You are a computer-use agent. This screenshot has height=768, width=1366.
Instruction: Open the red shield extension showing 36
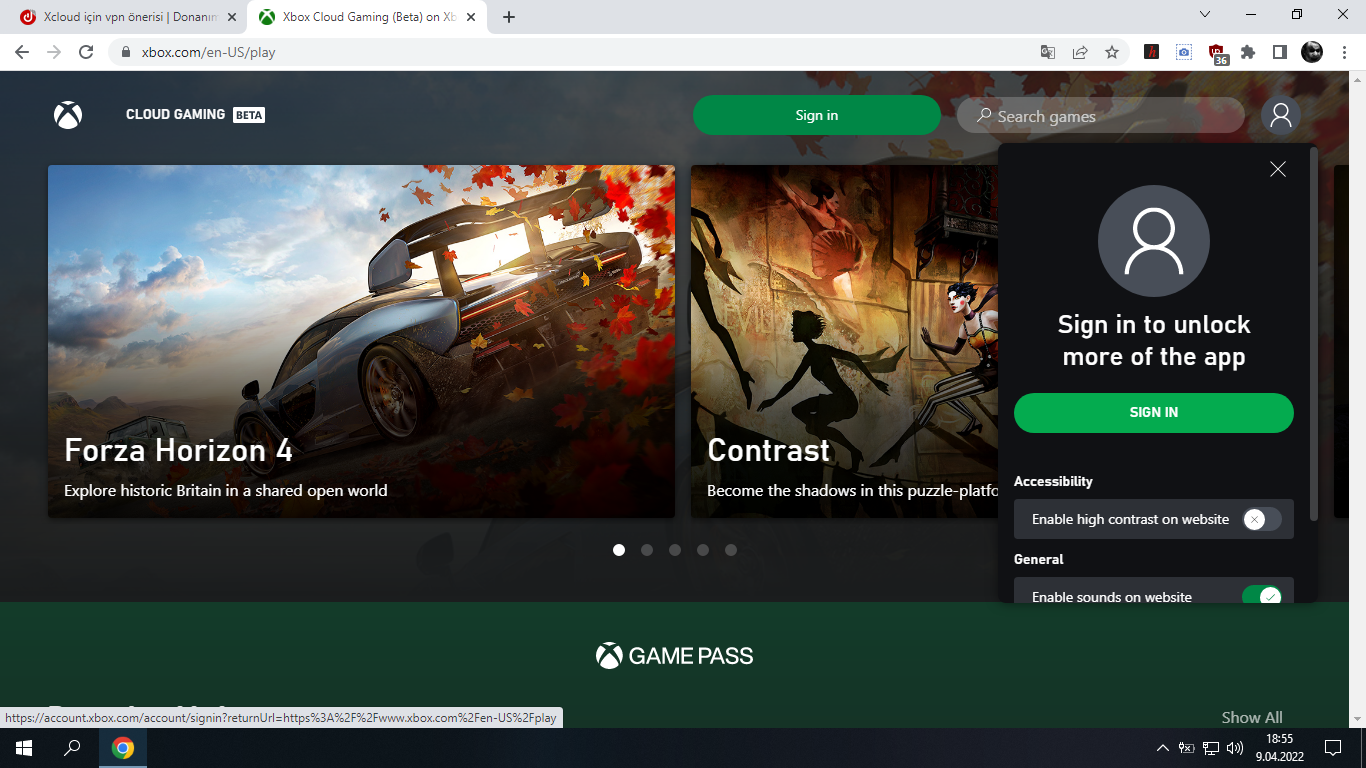click(x=1217, y=54)
